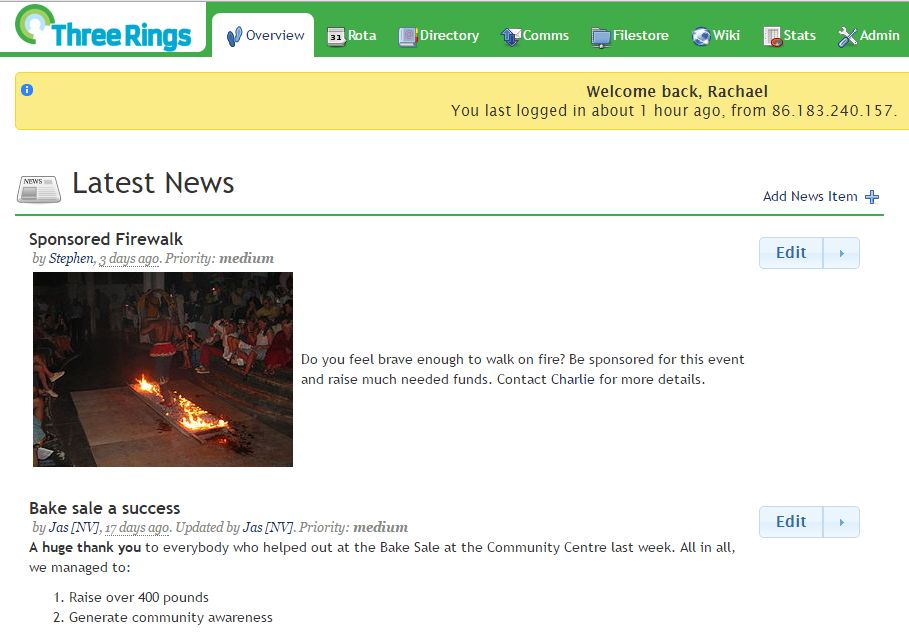Edit the Bake sale a success item

[x=791, y=522]
